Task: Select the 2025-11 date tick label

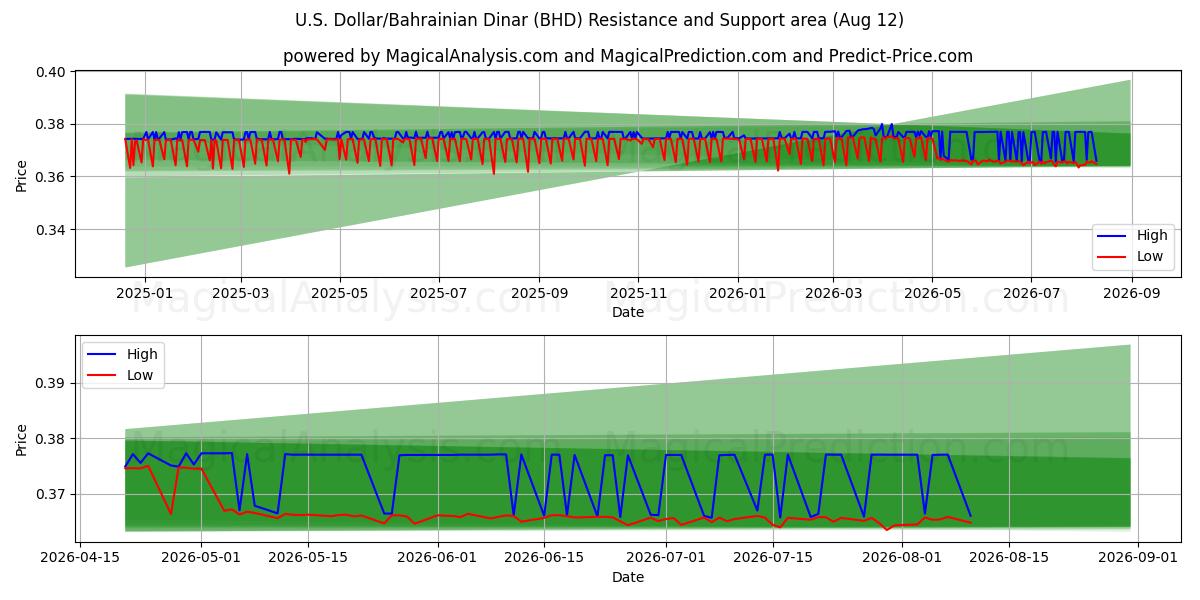Action: pyautogui.click(x=638, y=293)
